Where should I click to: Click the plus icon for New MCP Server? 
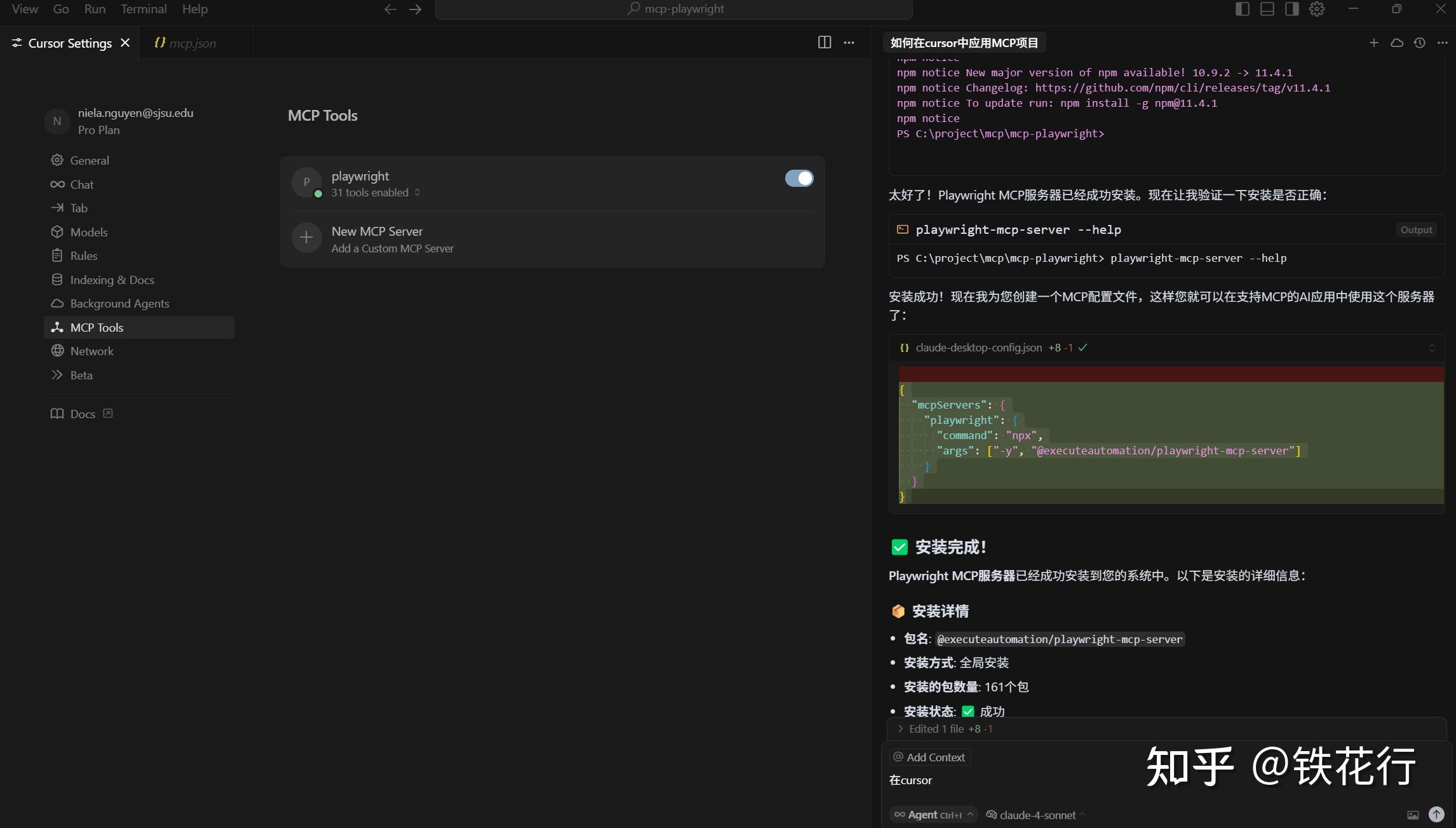(x=306, y=238)
